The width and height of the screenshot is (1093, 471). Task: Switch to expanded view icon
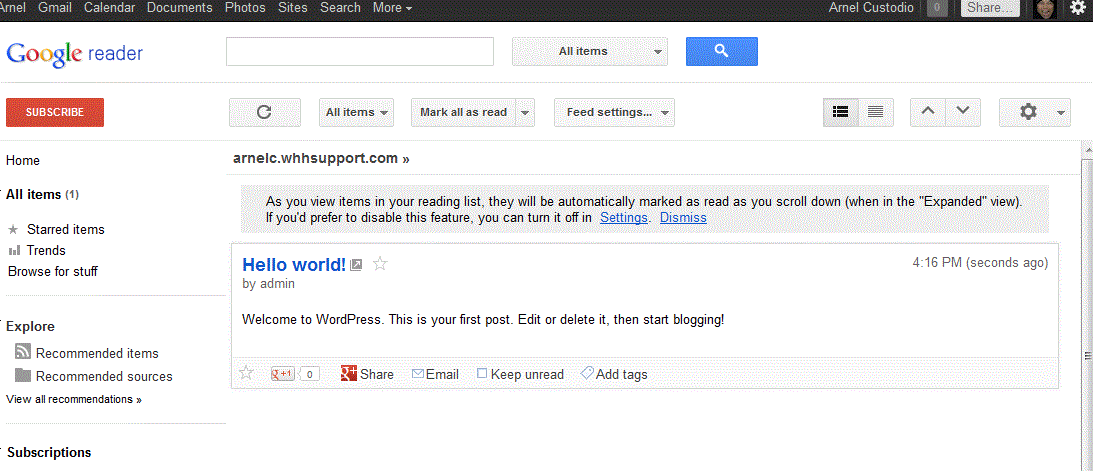[x=841, y=112]
